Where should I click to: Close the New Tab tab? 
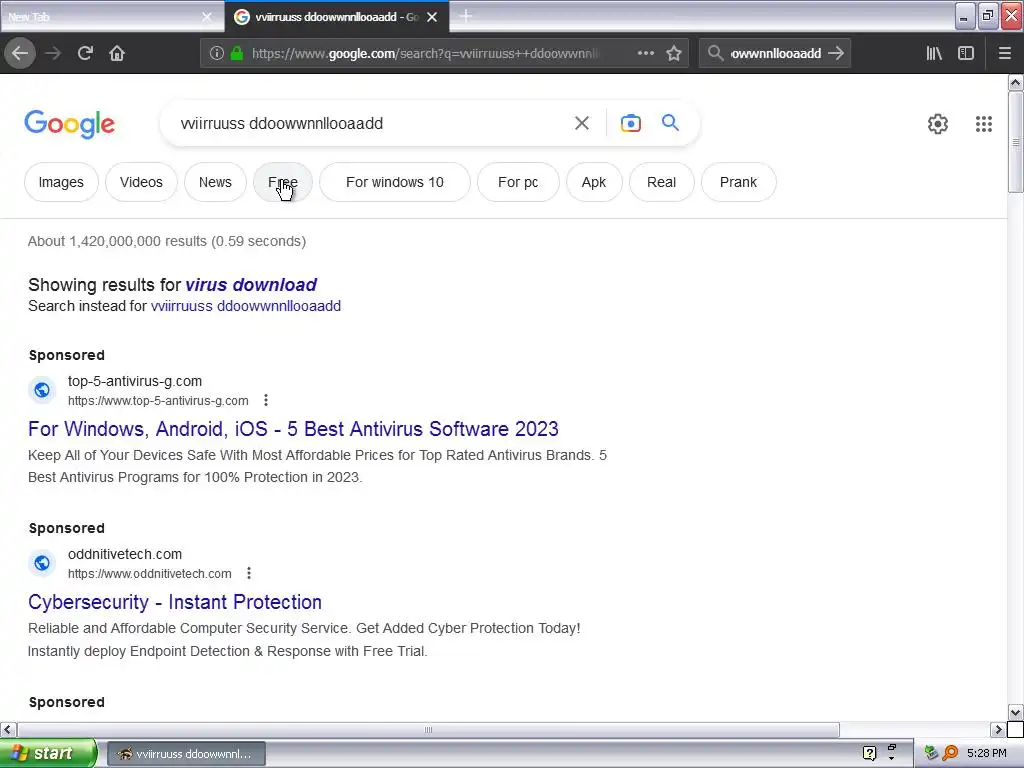[207, 17]
